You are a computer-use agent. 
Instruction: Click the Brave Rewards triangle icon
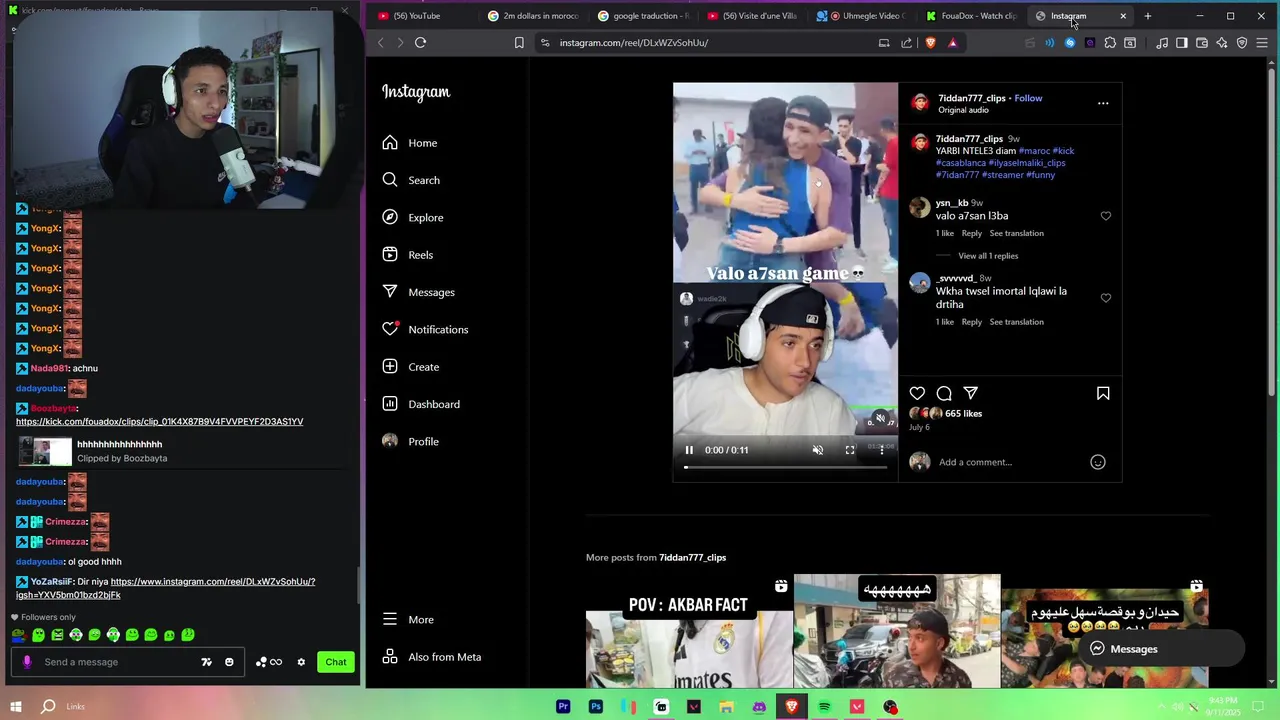pyautogui.click(x=952, y=43)
